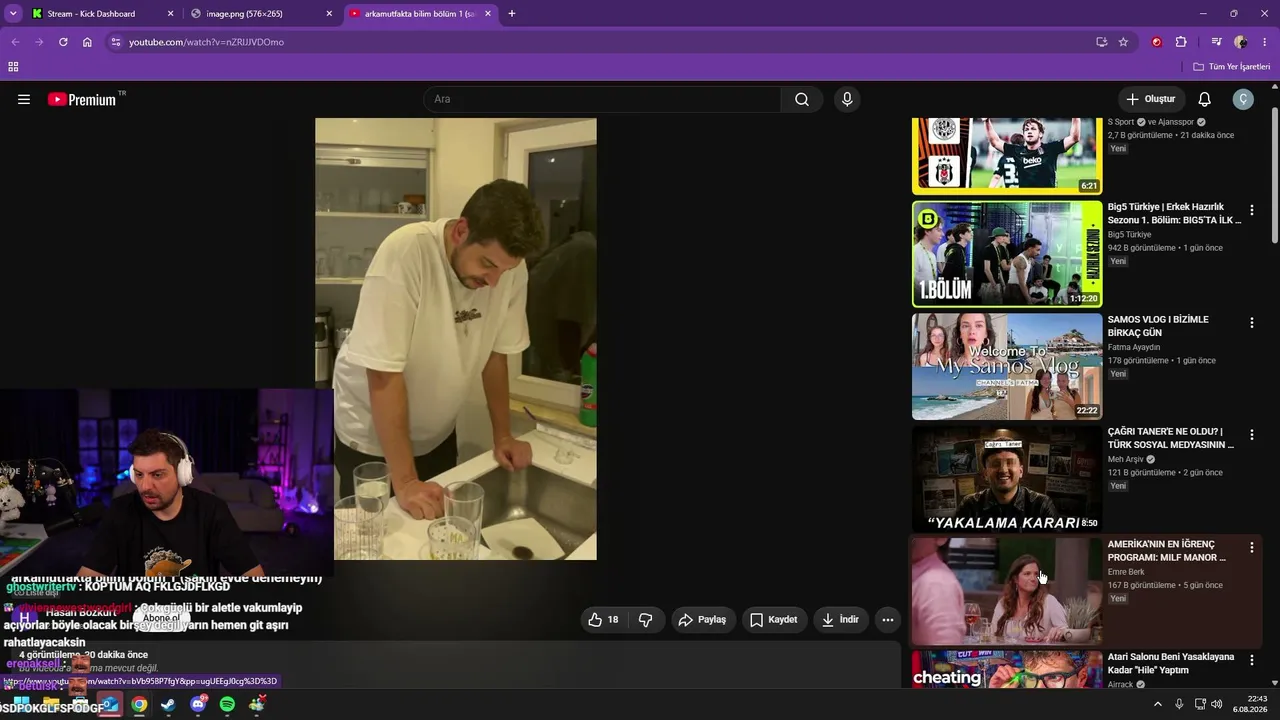Open Discord from the taskbar
The image size is (1280, 720).
pos(198,705)
